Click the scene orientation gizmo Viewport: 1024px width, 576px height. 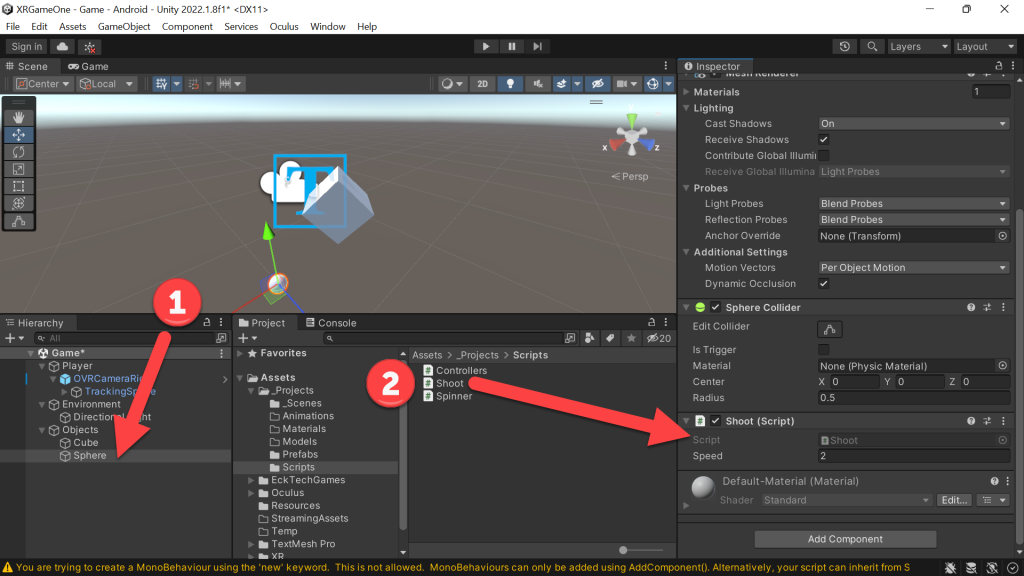pos(632,137)
